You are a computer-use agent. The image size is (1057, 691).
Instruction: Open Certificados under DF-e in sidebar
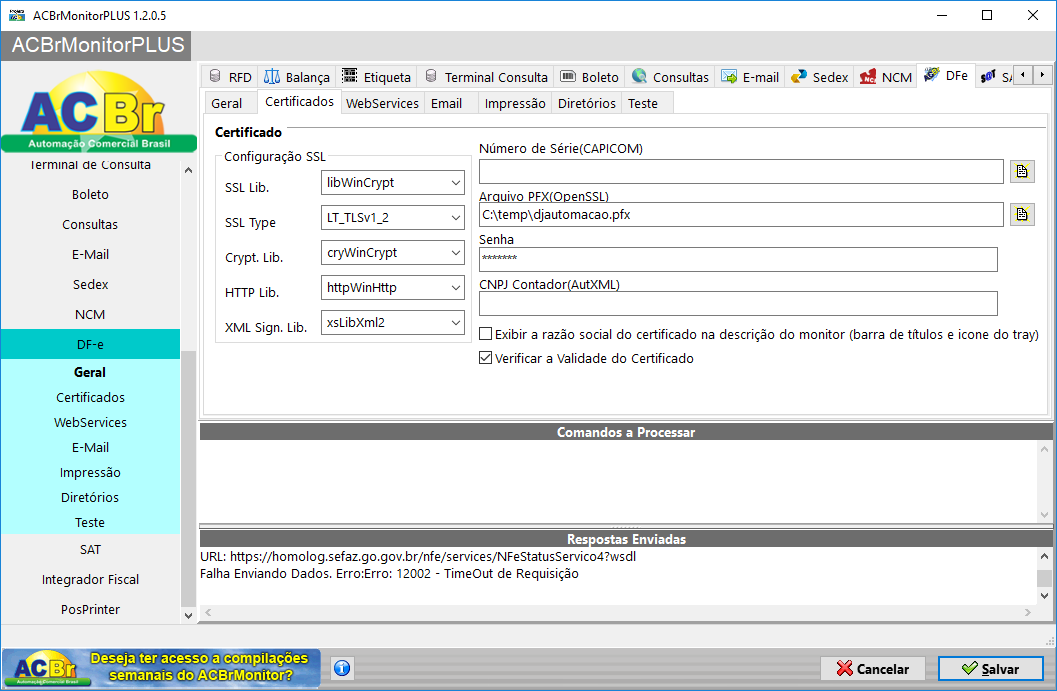click(90, 397)
